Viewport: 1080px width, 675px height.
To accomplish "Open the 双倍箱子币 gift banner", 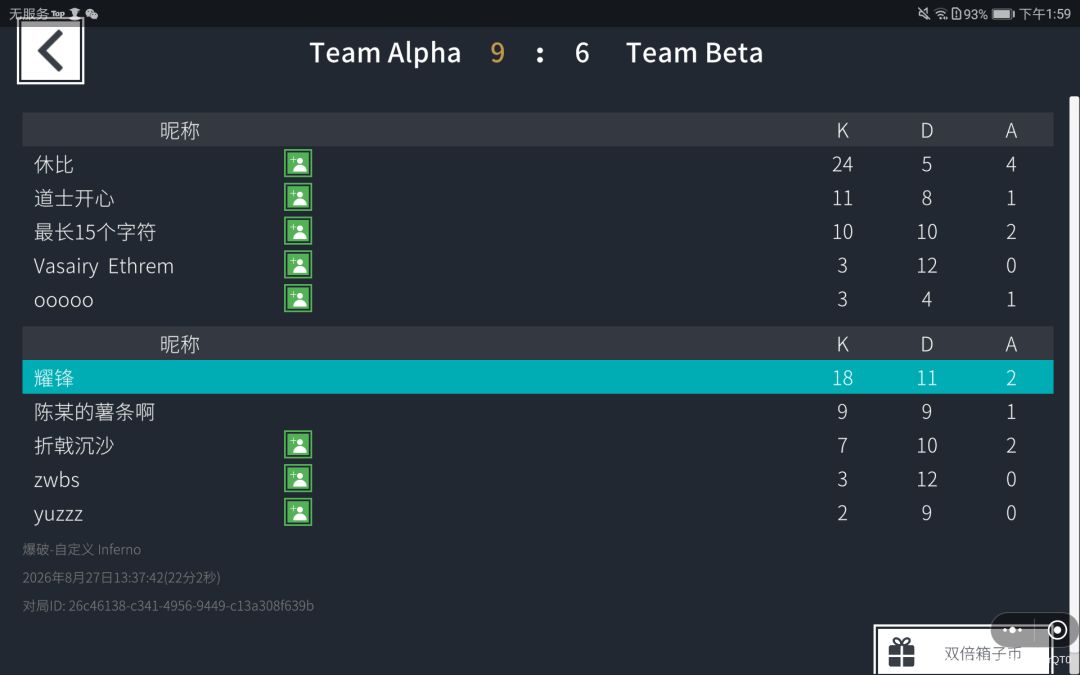I will point(964,650).
